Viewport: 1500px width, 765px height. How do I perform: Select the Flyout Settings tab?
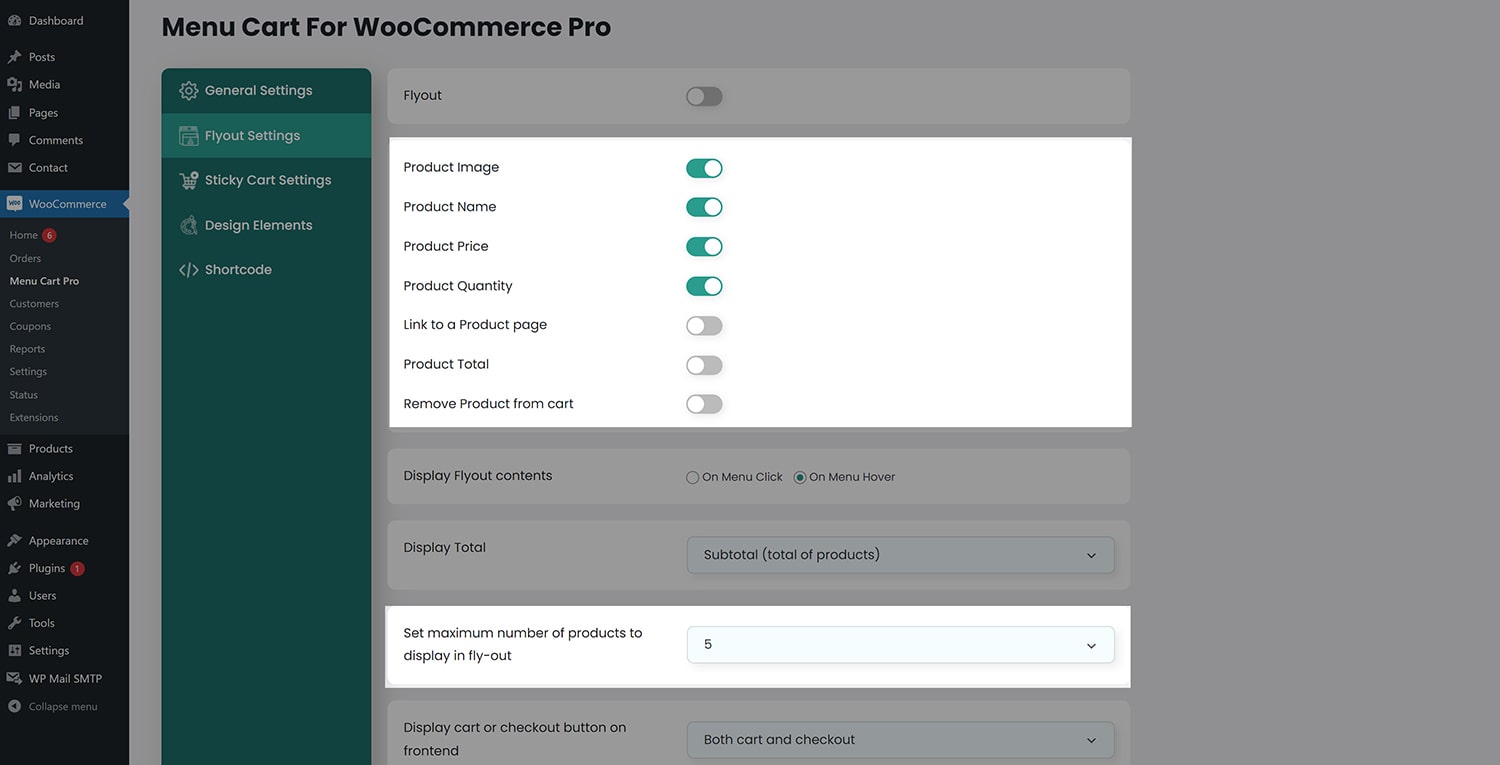(x=266, y=136)
